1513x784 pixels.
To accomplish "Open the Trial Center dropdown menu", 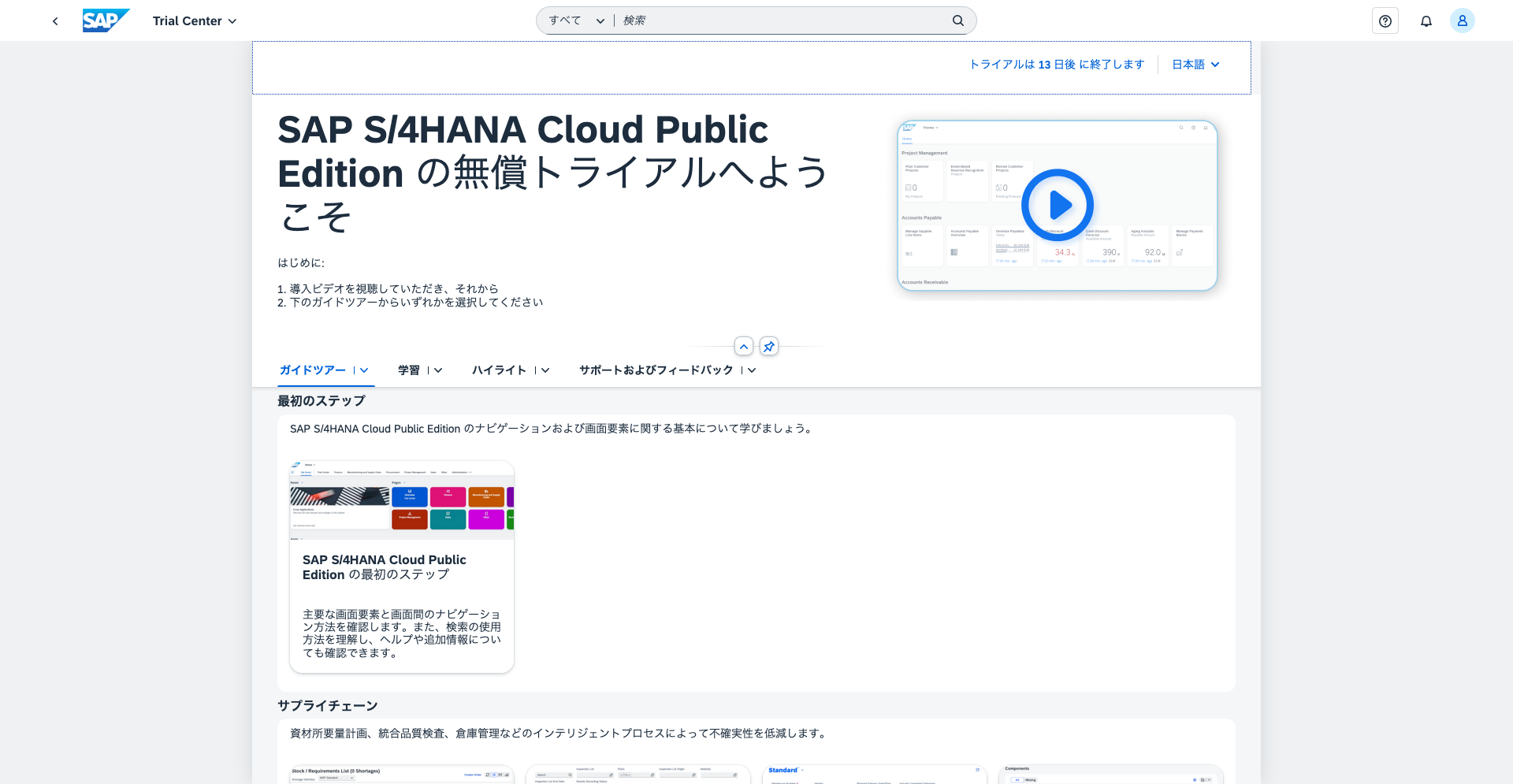I will pos(195,21).
